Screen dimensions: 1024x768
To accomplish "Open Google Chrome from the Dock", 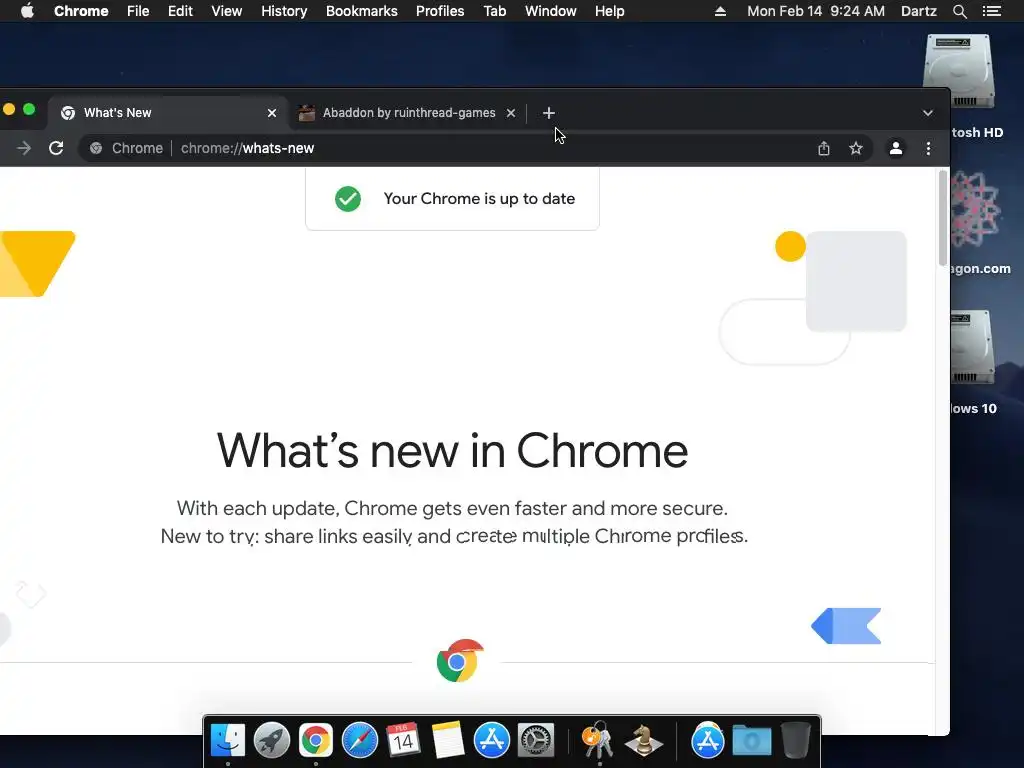I will 315,740.
